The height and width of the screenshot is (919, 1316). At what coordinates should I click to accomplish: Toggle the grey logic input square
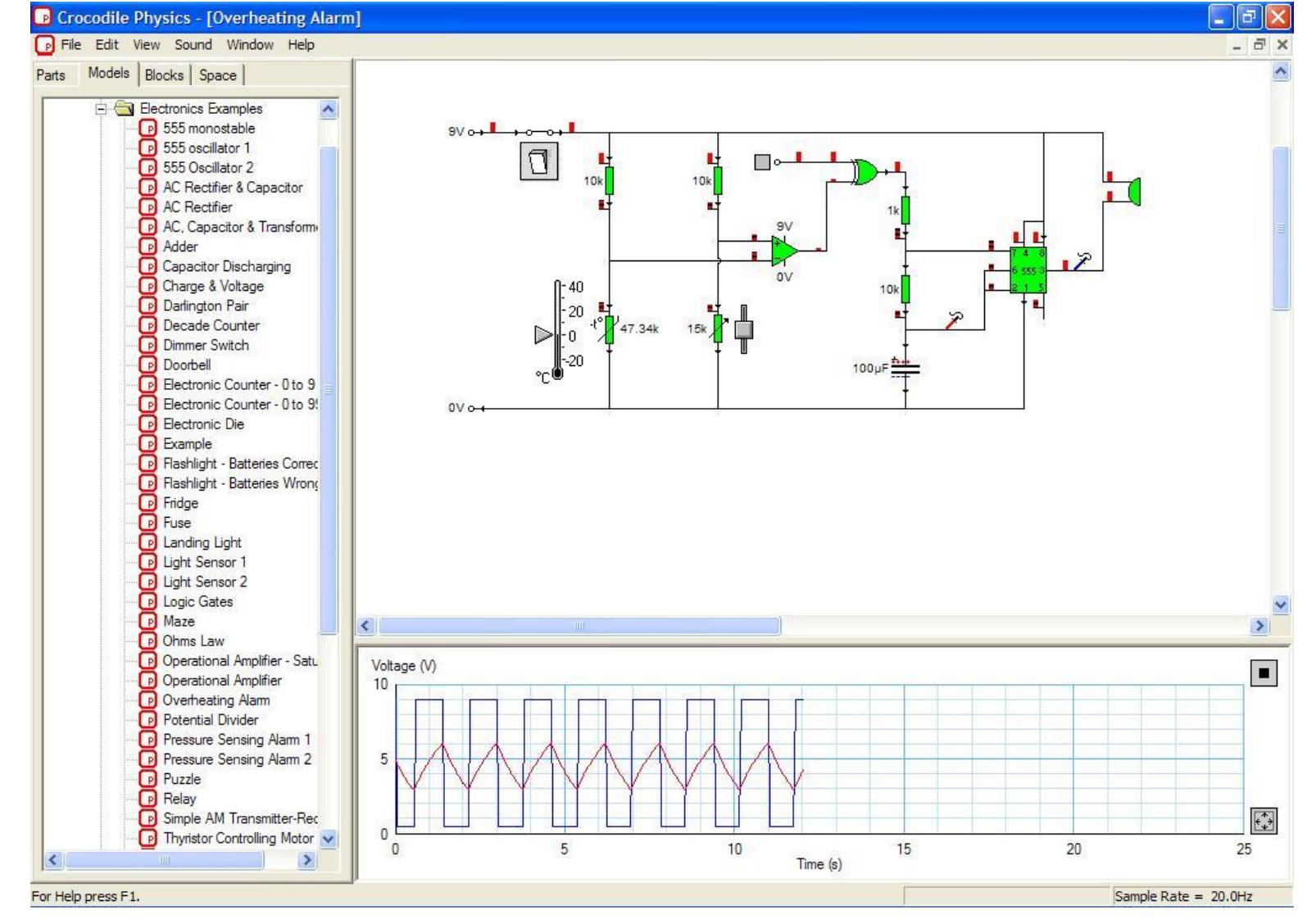[762, 162]
